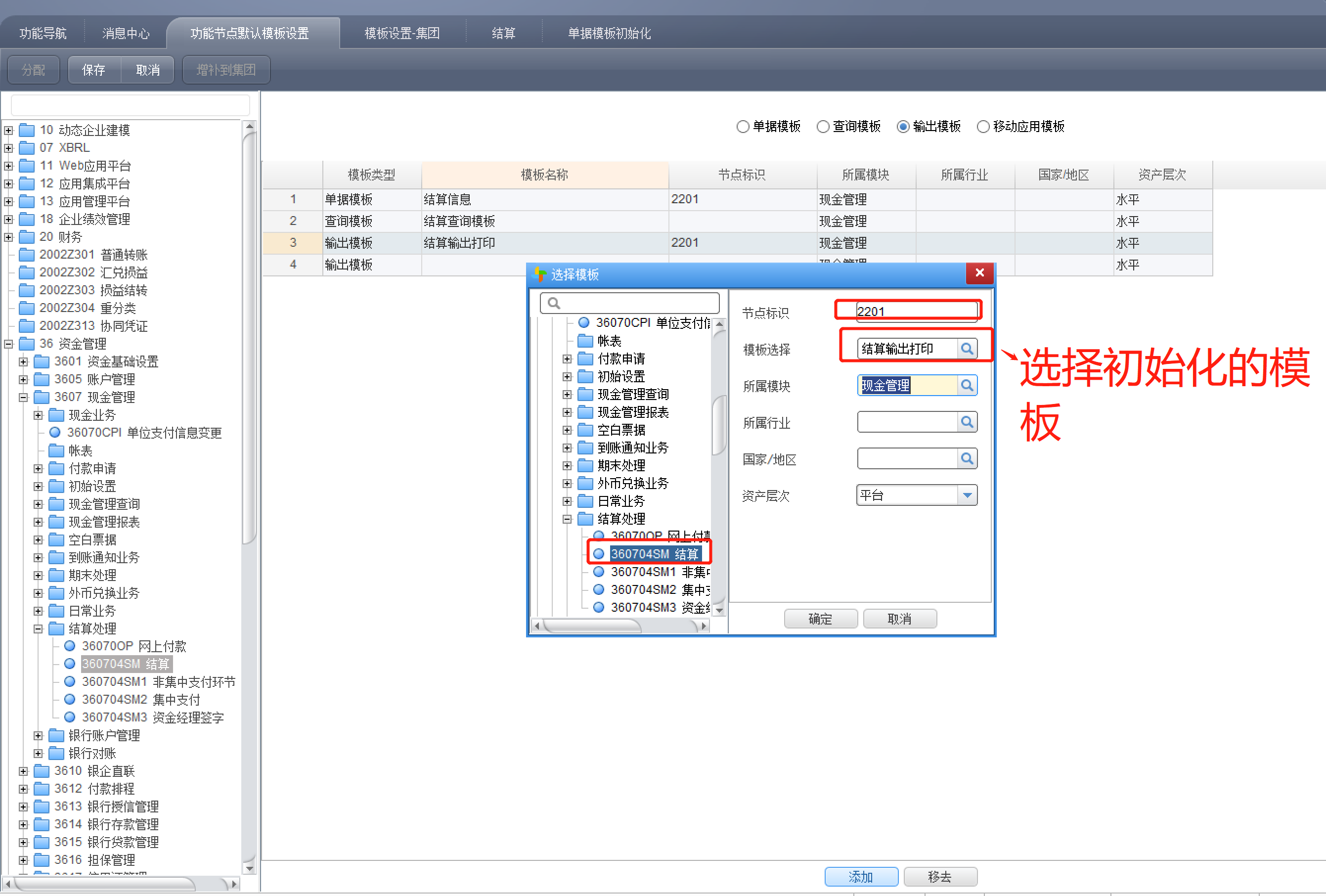Expand the 20 财务 tree node
Screen dimensions: 1326x896
coord(8,237)
